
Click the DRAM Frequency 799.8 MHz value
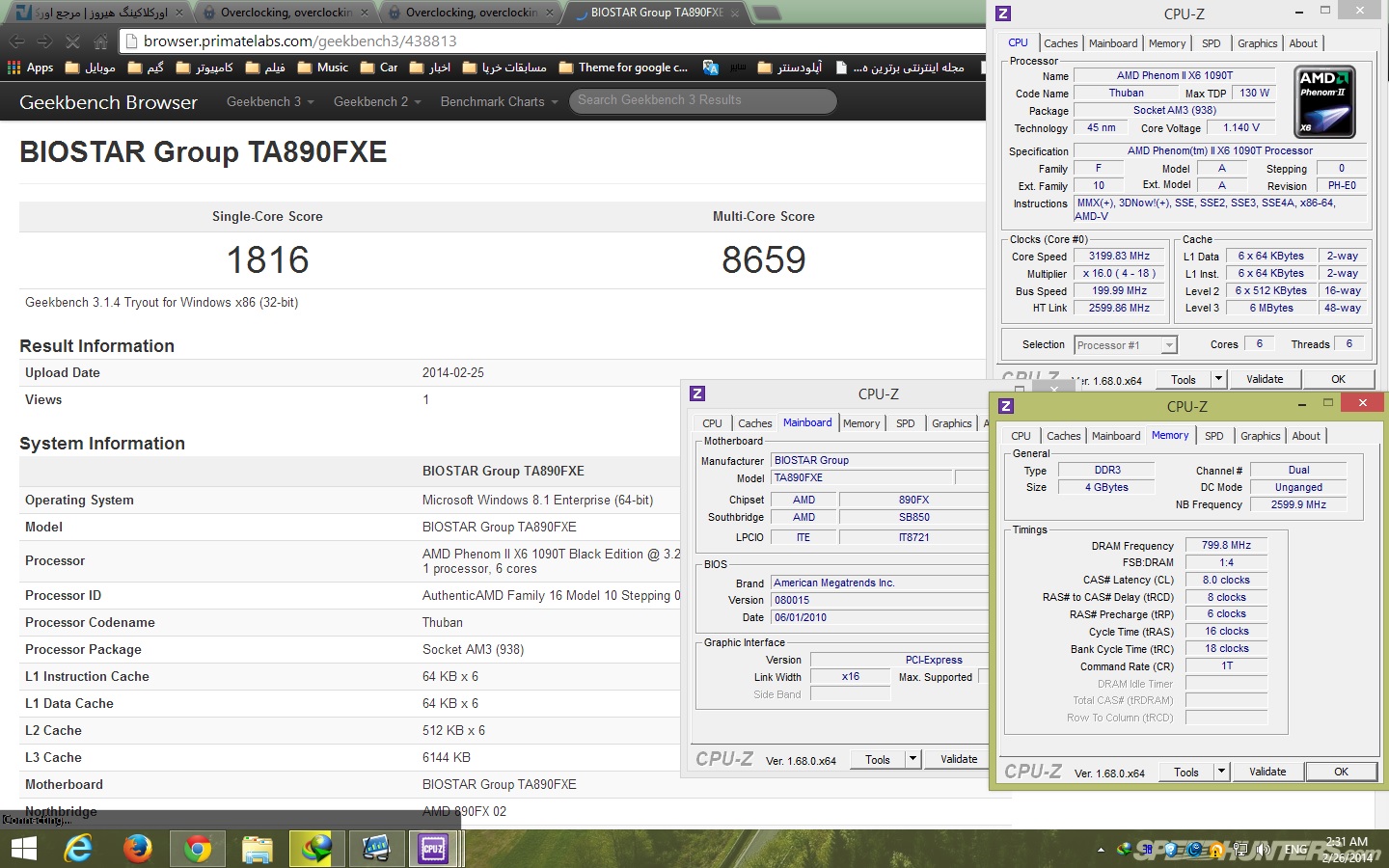point(1226,546)
